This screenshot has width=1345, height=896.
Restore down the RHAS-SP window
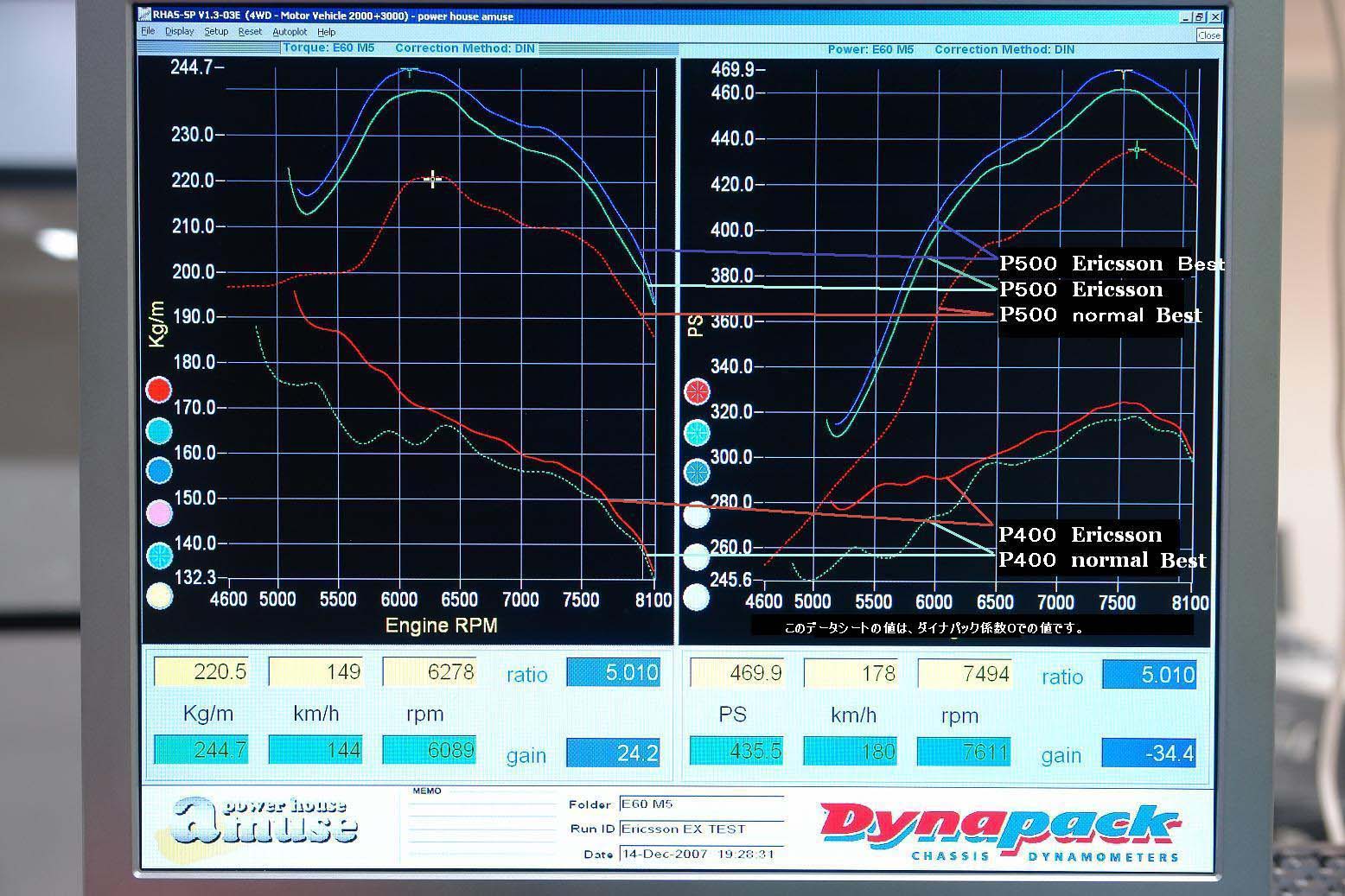(1199, 16)
